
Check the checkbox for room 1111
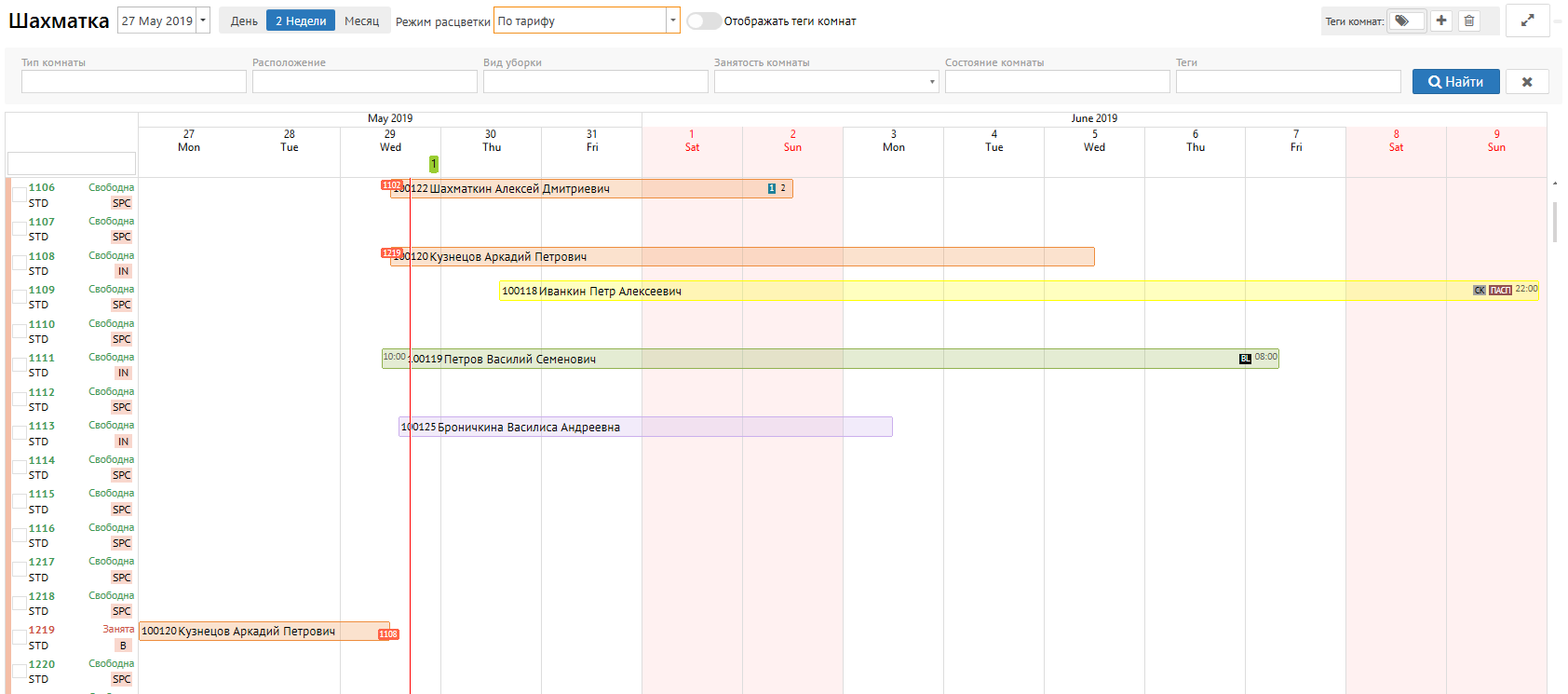point(20,365)
